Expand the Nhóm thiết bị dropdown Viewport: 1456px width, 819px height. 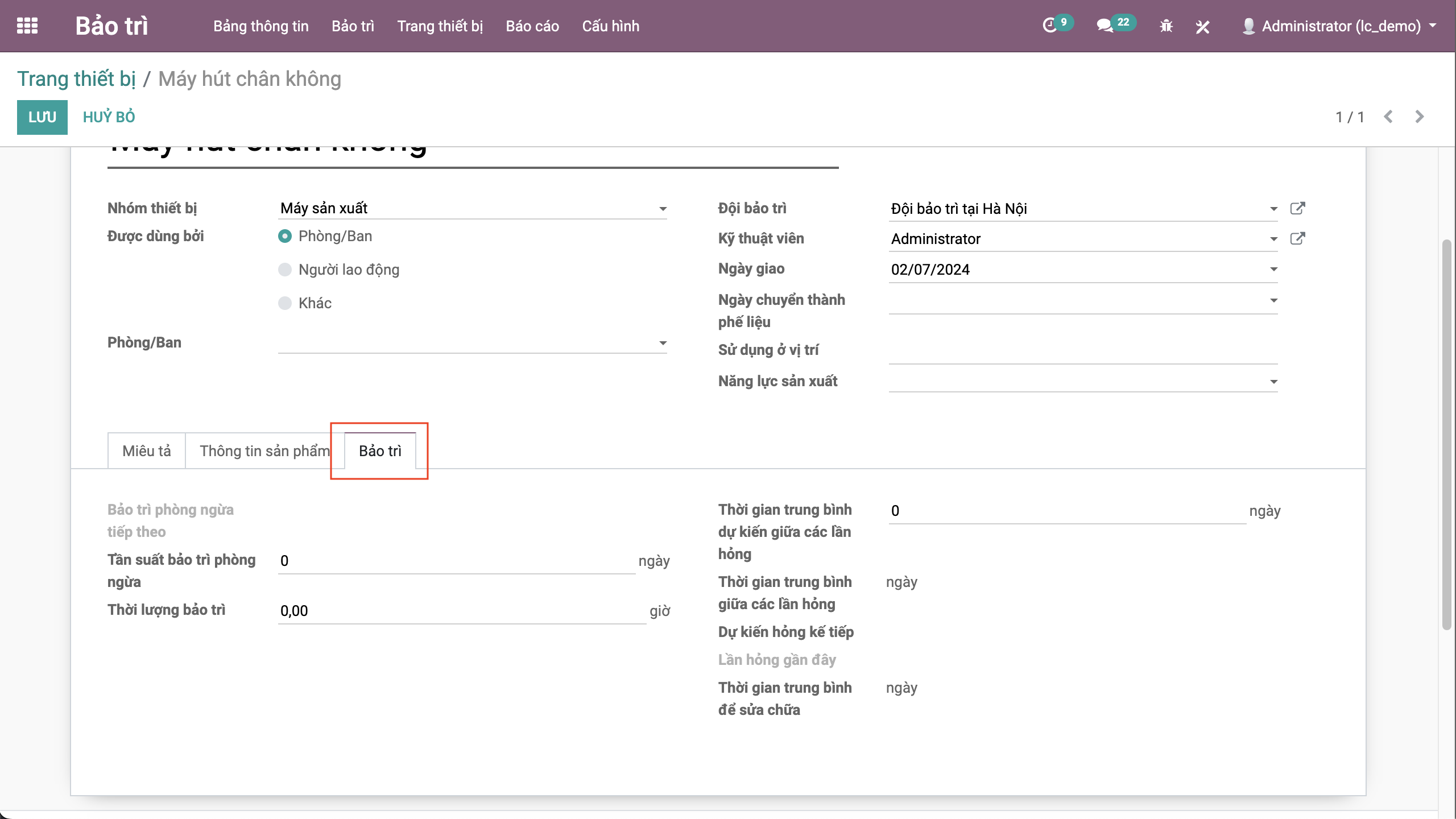point(663,209)
